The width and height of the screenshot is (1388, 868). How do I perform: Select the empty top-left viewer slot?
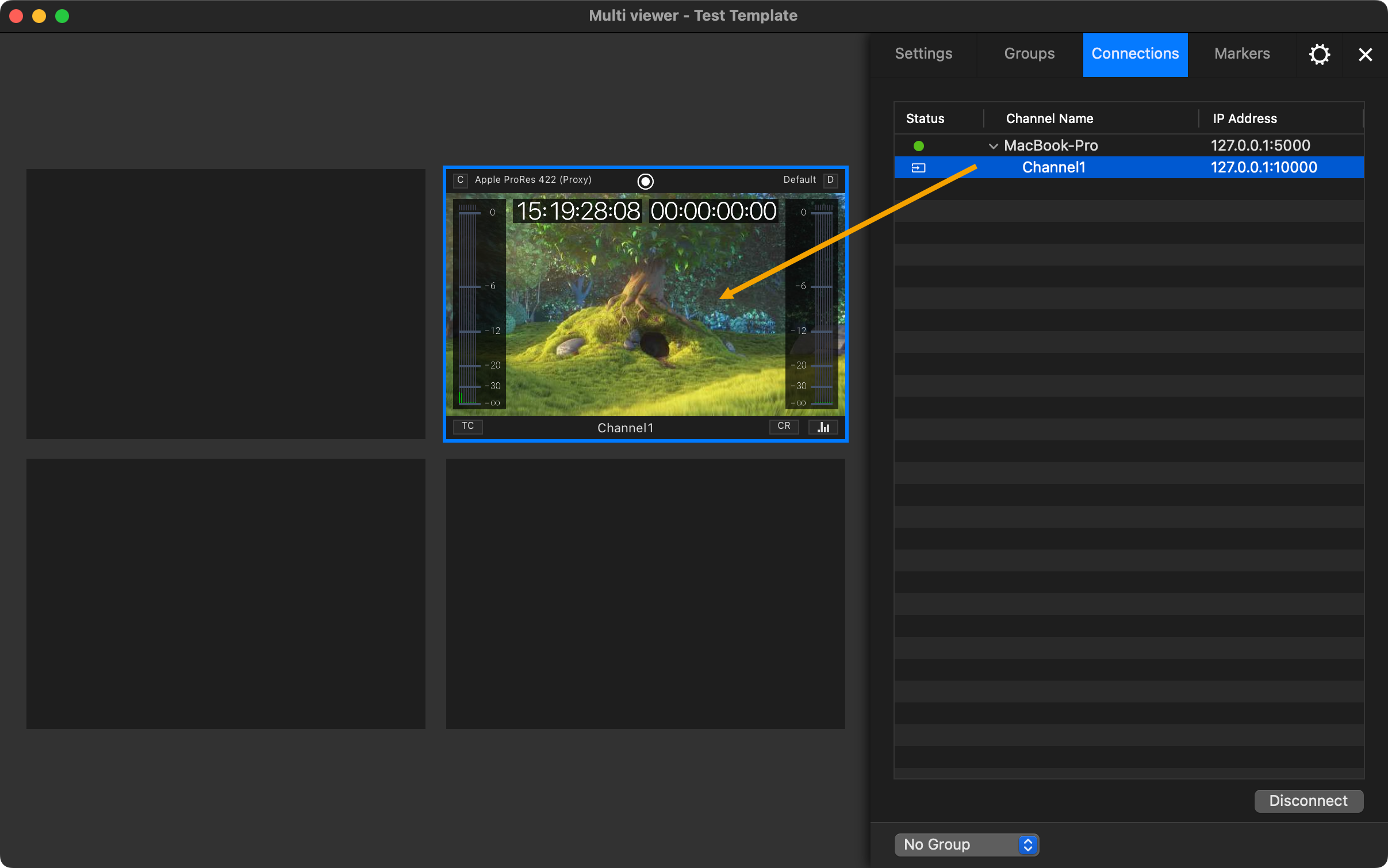(x=226, y=304)
